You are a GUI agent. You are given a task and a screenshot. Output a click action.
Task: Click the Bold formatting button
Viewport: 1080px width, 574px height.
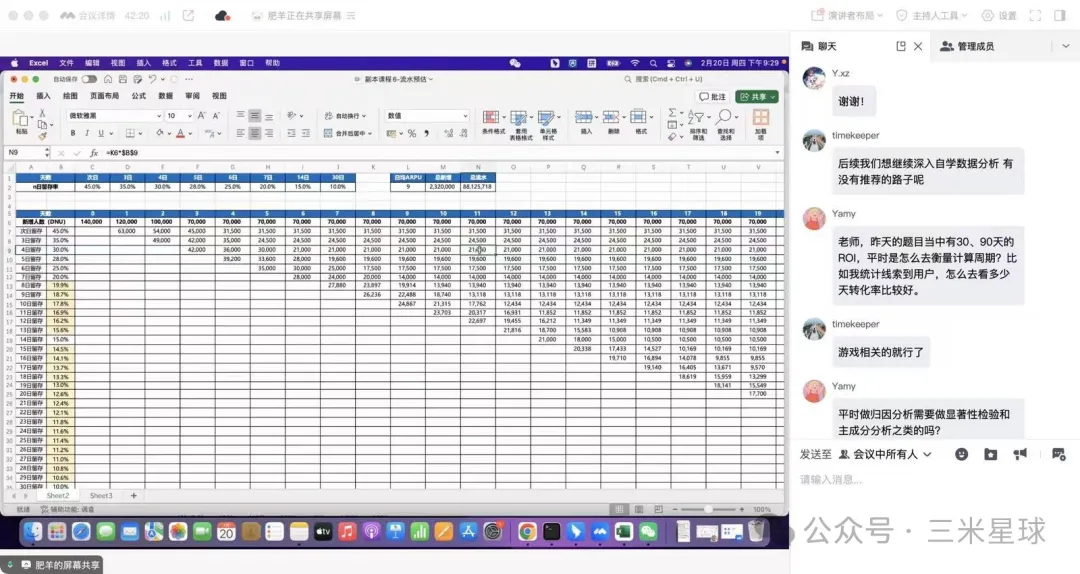click(74, 133)
